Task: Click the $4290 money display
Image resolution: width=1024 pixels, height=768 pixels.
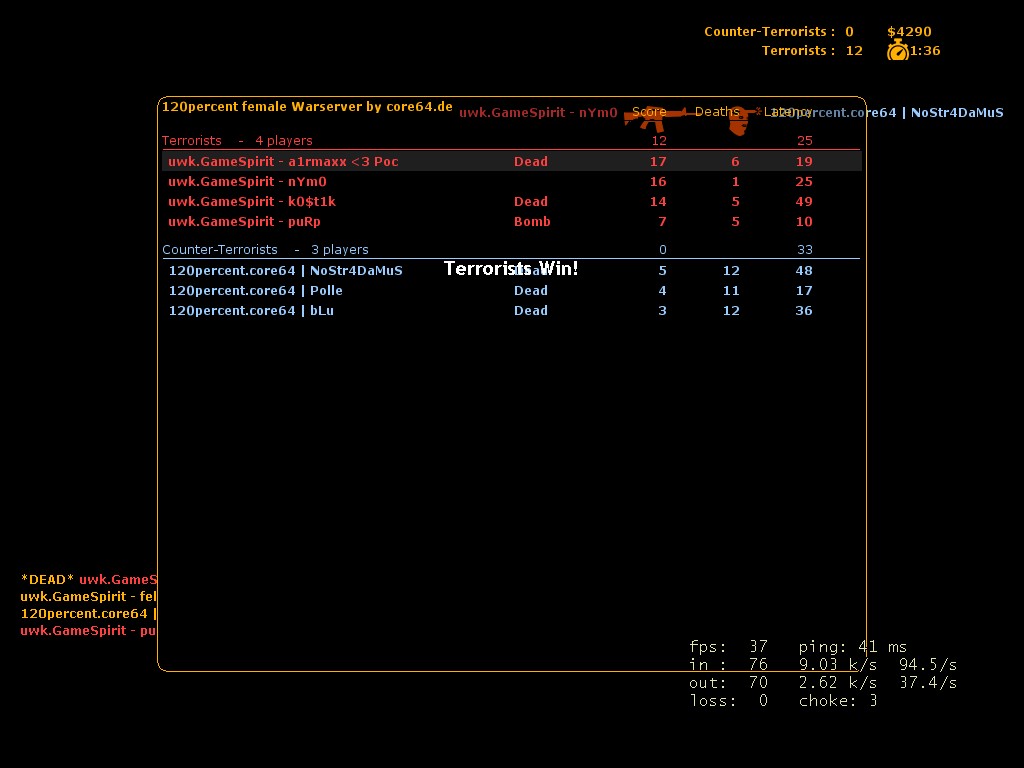Action: click(x=908, y=31)
